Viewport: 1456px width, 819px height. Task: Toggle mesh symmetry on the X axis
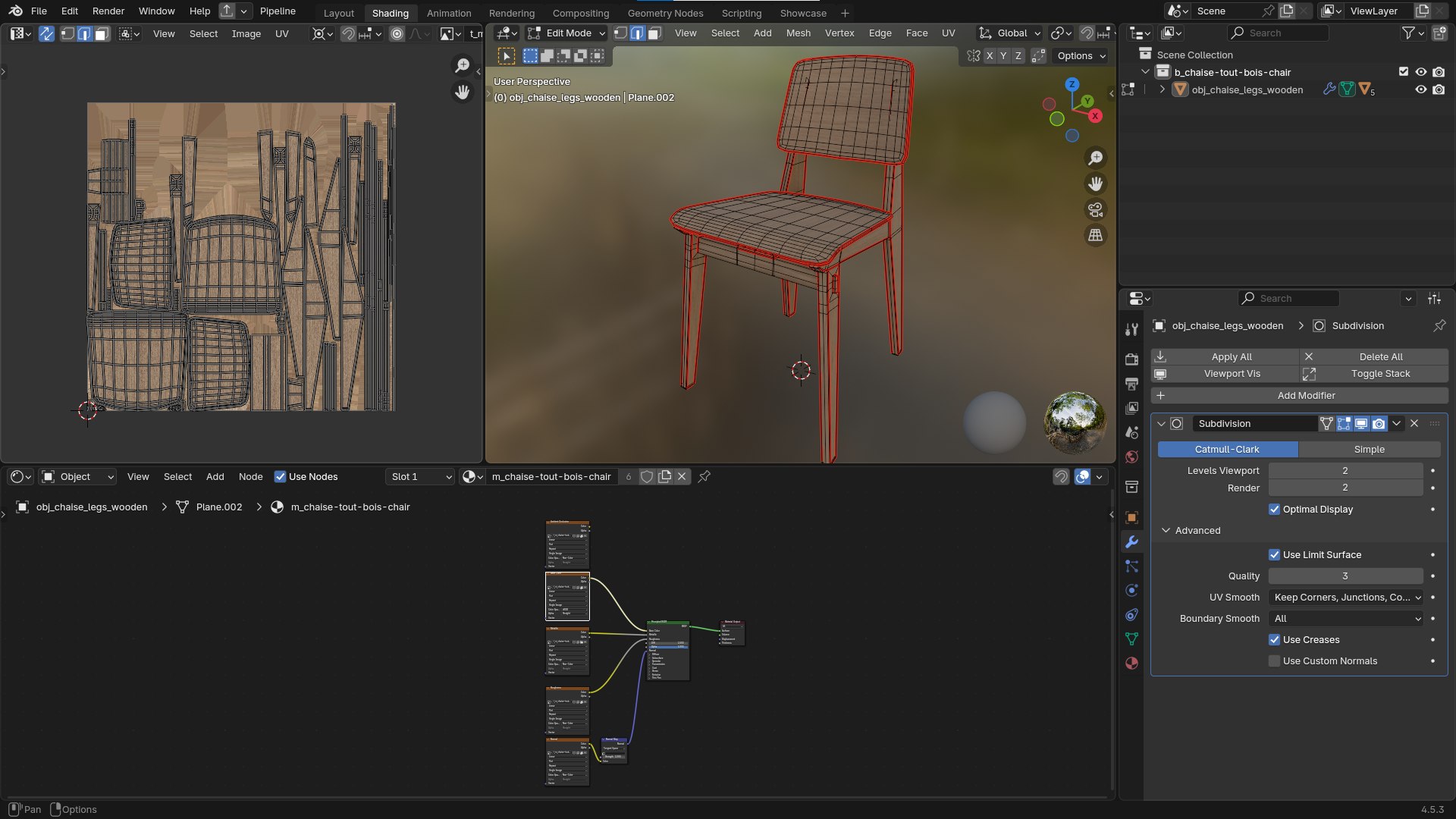tap(990, 56)
